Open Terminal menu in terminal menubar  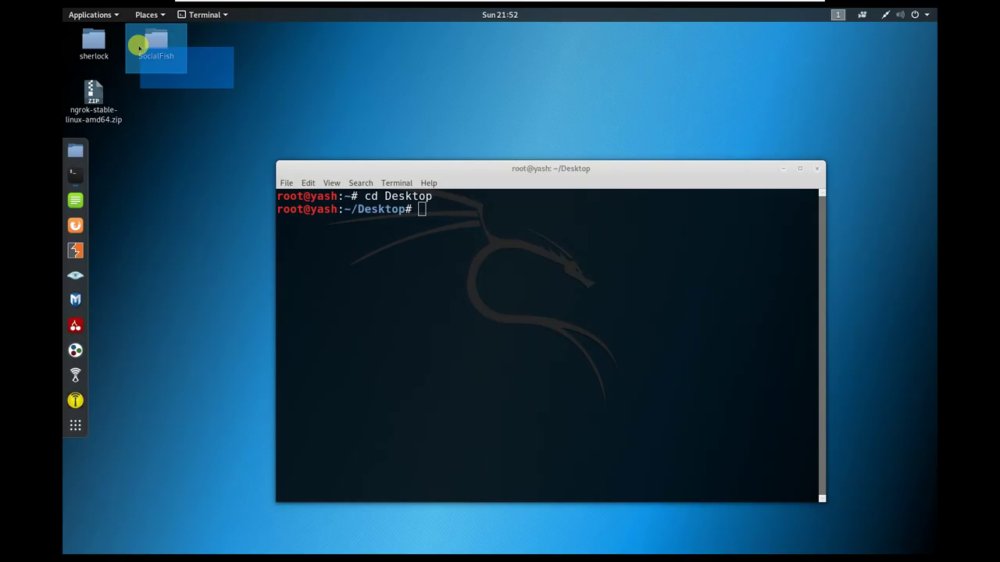point(397,182)
